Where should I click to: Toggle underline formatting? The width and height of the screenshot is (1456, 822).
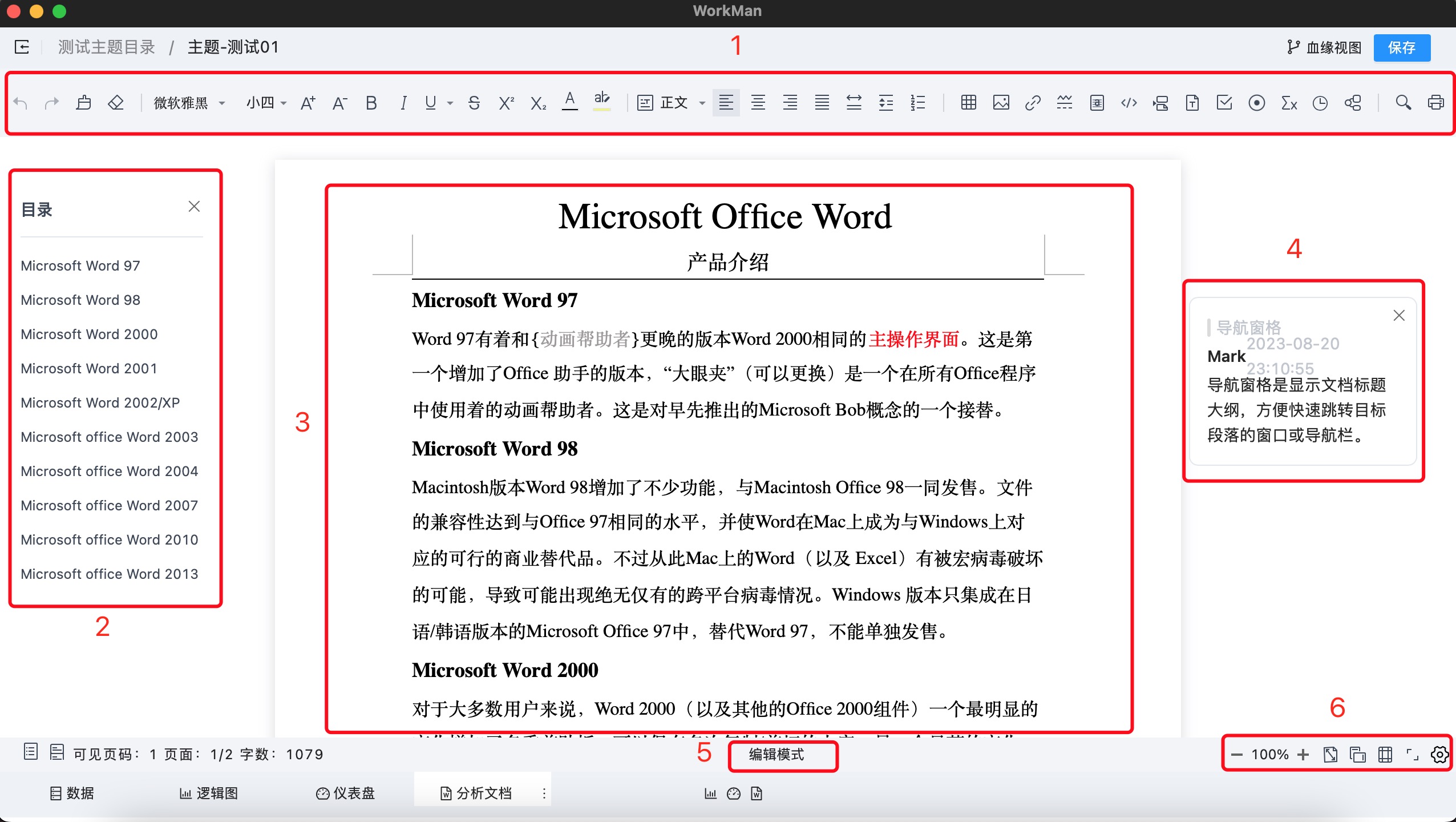(x=431, y=103)
